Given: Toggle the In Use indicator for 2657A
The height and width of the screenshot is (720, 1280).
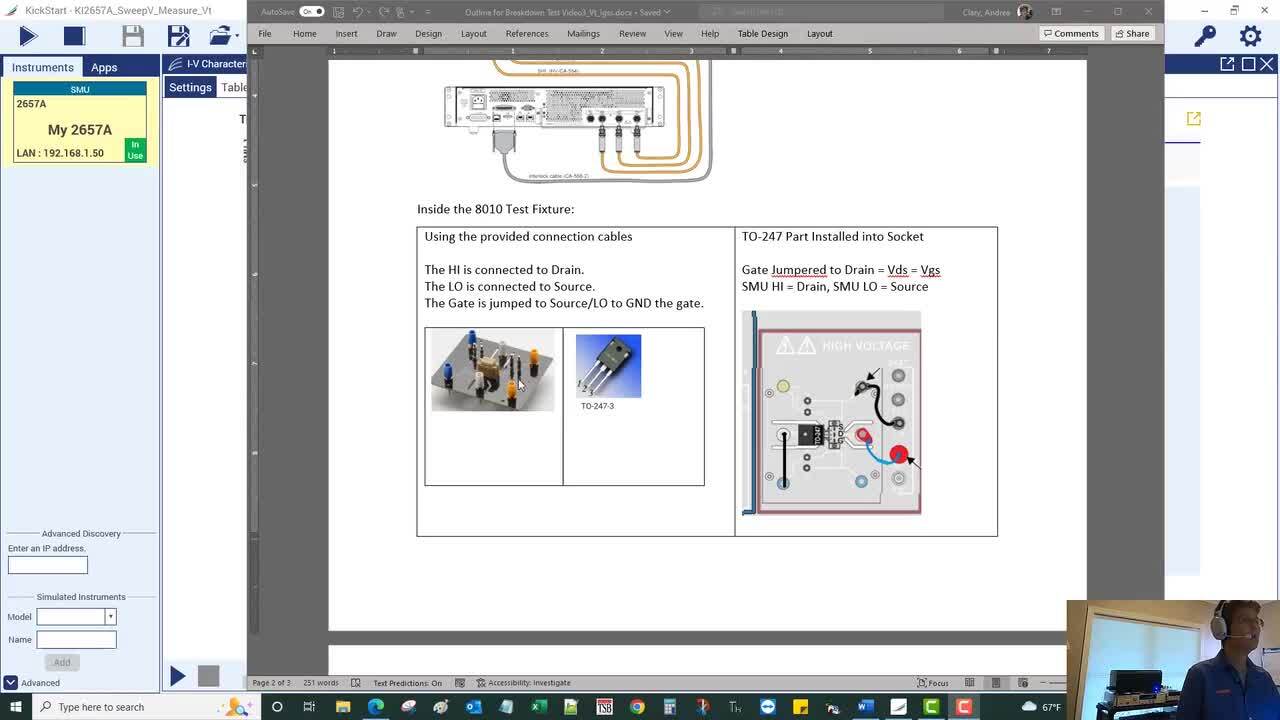Looking at the screenshot, I should click(x=135, y=151).
